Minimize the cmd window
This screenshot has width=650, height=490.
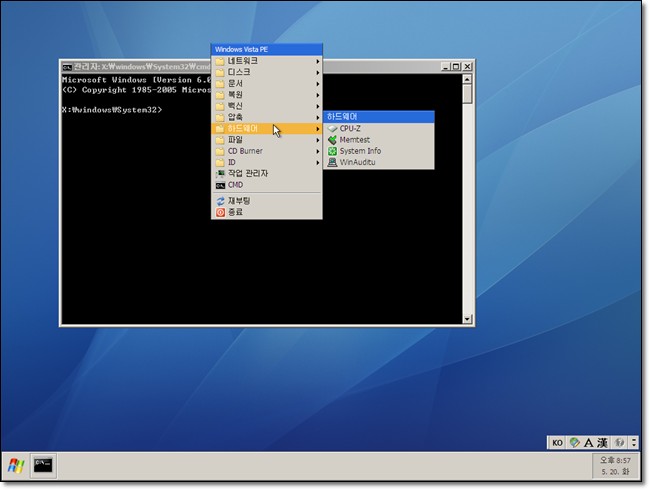click(446, 66)
